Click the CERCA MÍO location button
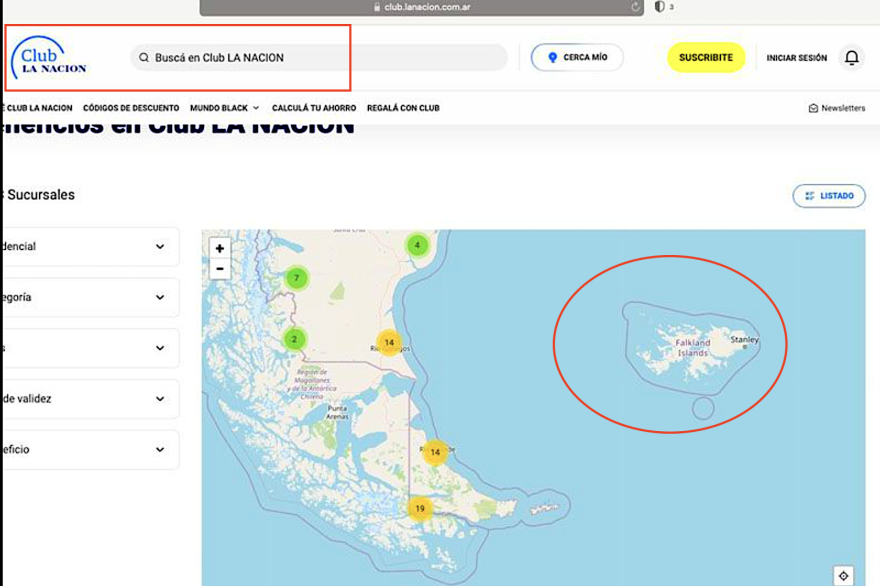The width and height of the screenshot is (880, 586). click(x=577, y=58)
